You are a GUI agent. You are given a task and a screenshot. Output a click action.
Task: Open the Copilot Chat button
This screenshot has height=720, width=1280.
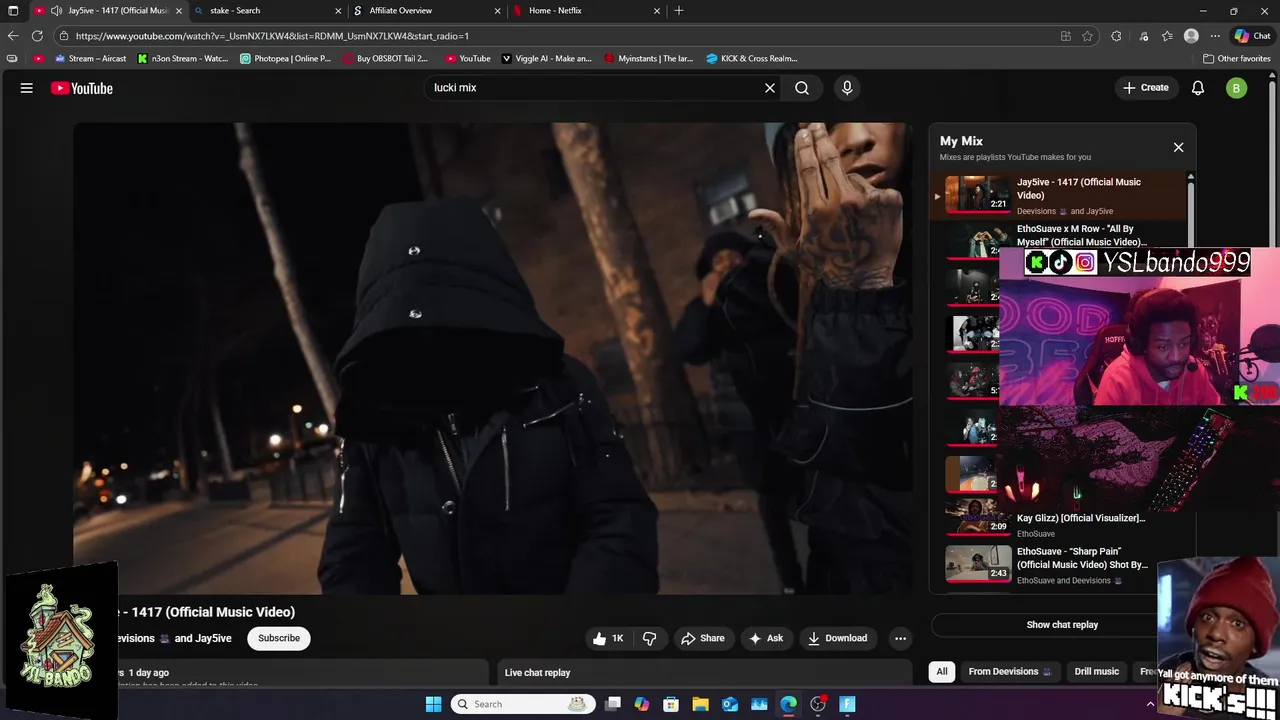pyautogui.click(x=1252, y=36)
